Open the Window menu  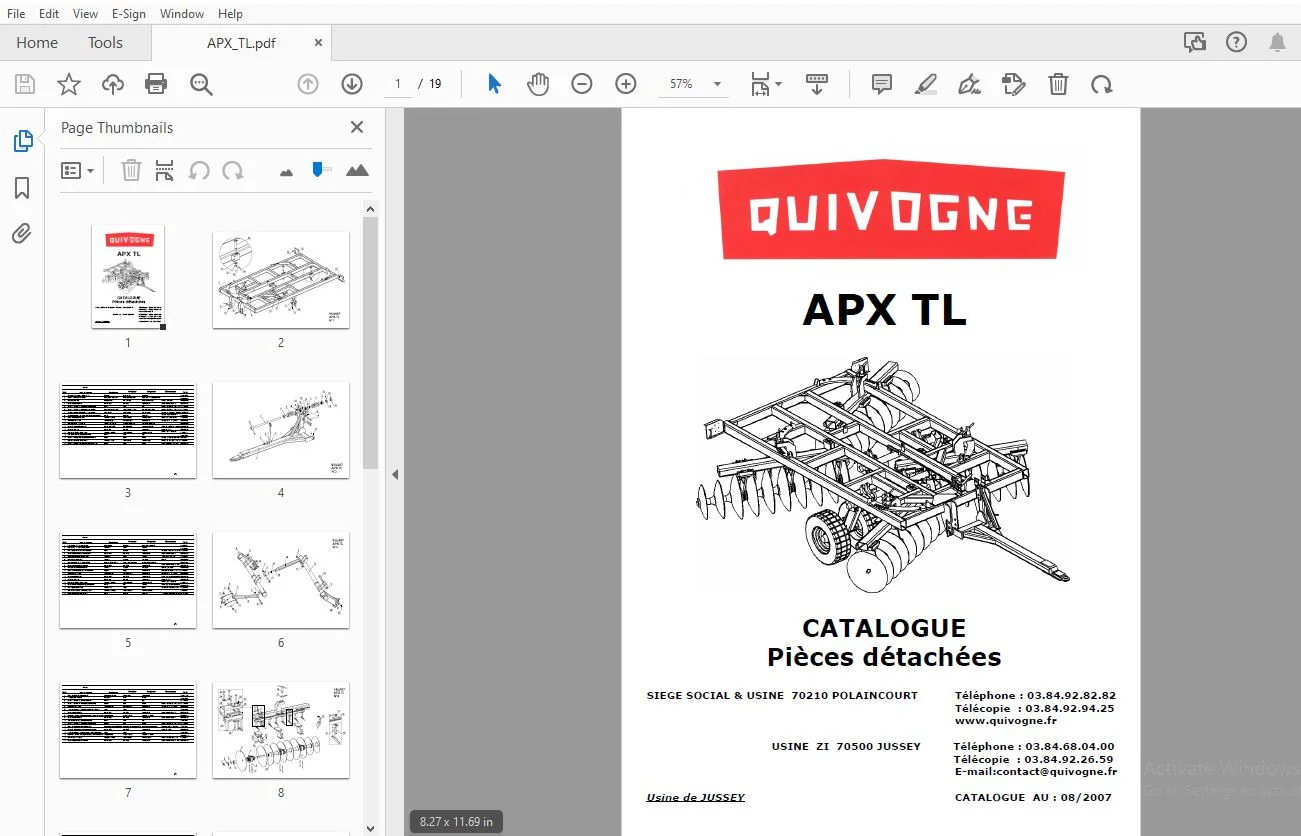pyautogui.click(x=182, y=13)
